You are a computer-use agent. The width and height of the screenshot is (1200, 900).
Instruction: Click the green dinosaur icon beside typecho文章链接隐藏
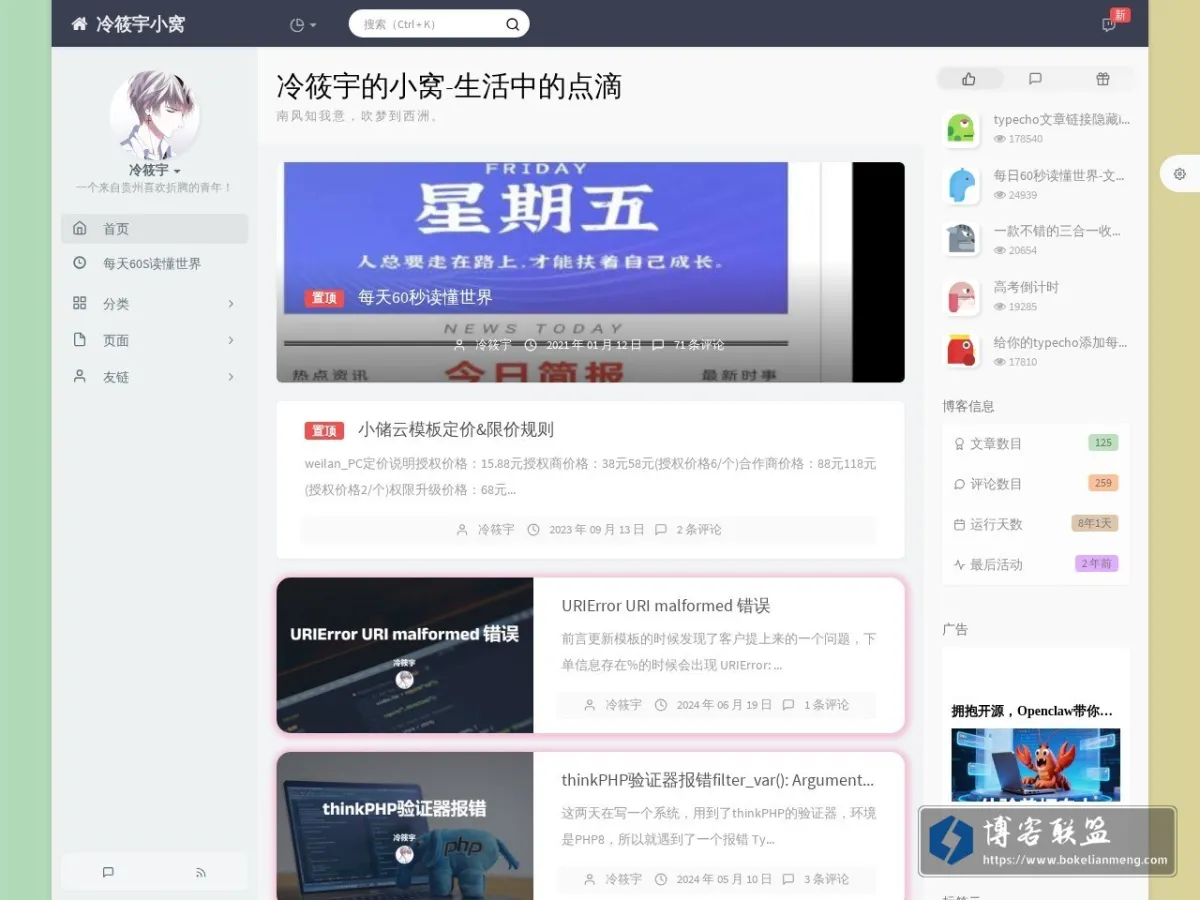[x=961, y=129]
